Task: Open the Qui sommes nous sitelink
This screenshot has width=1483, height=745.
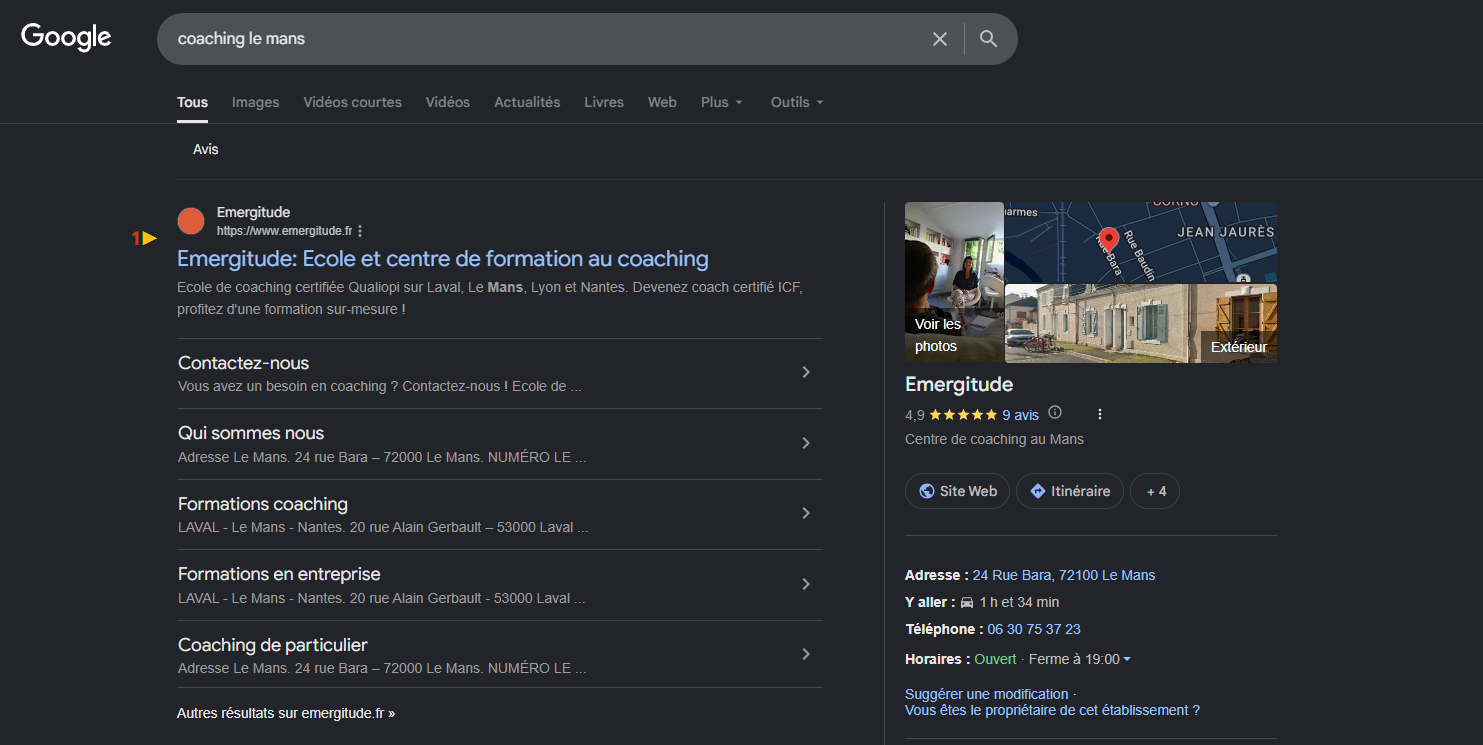Action: tap(251, 433)
